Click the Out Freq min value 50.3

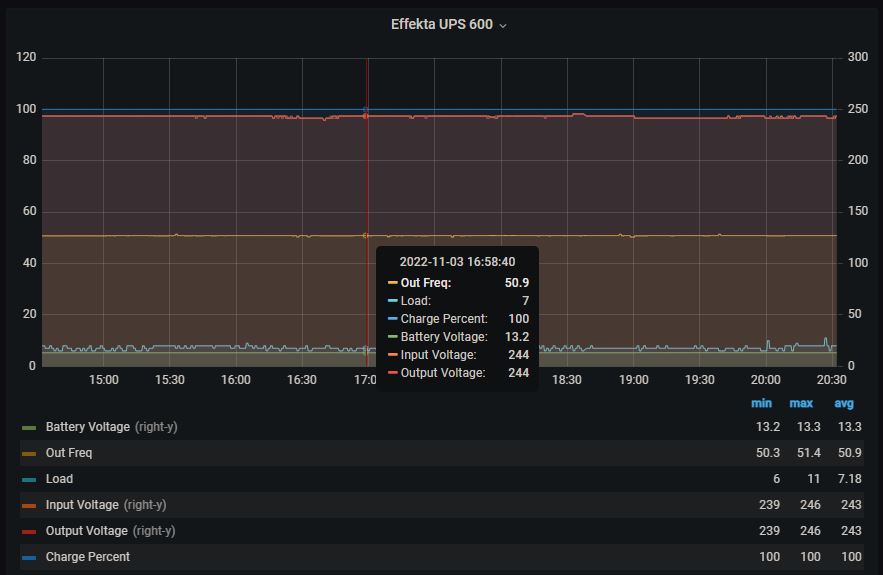(768, 453)
